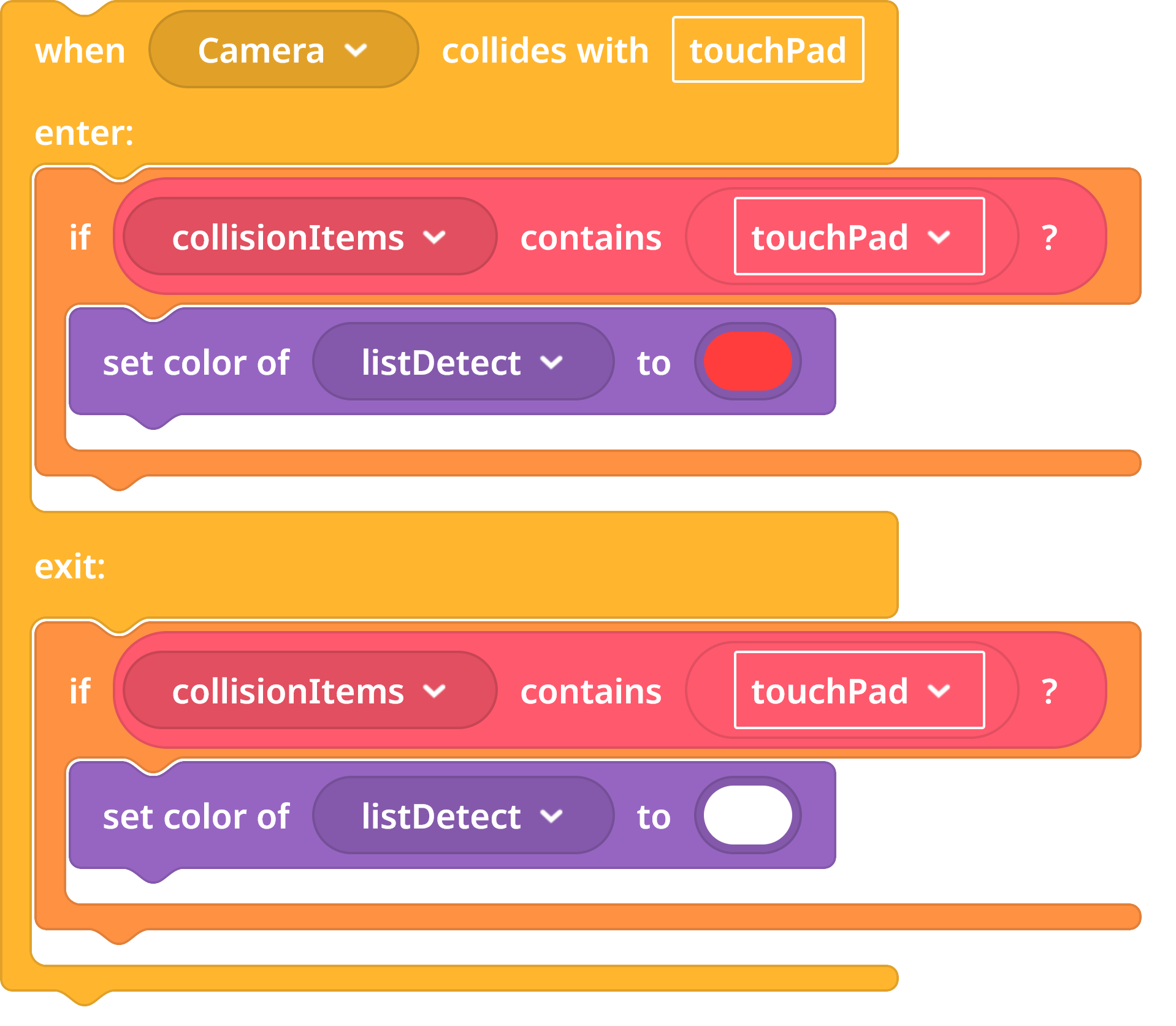Open collisionItems dropdown in enter condition

310,237
